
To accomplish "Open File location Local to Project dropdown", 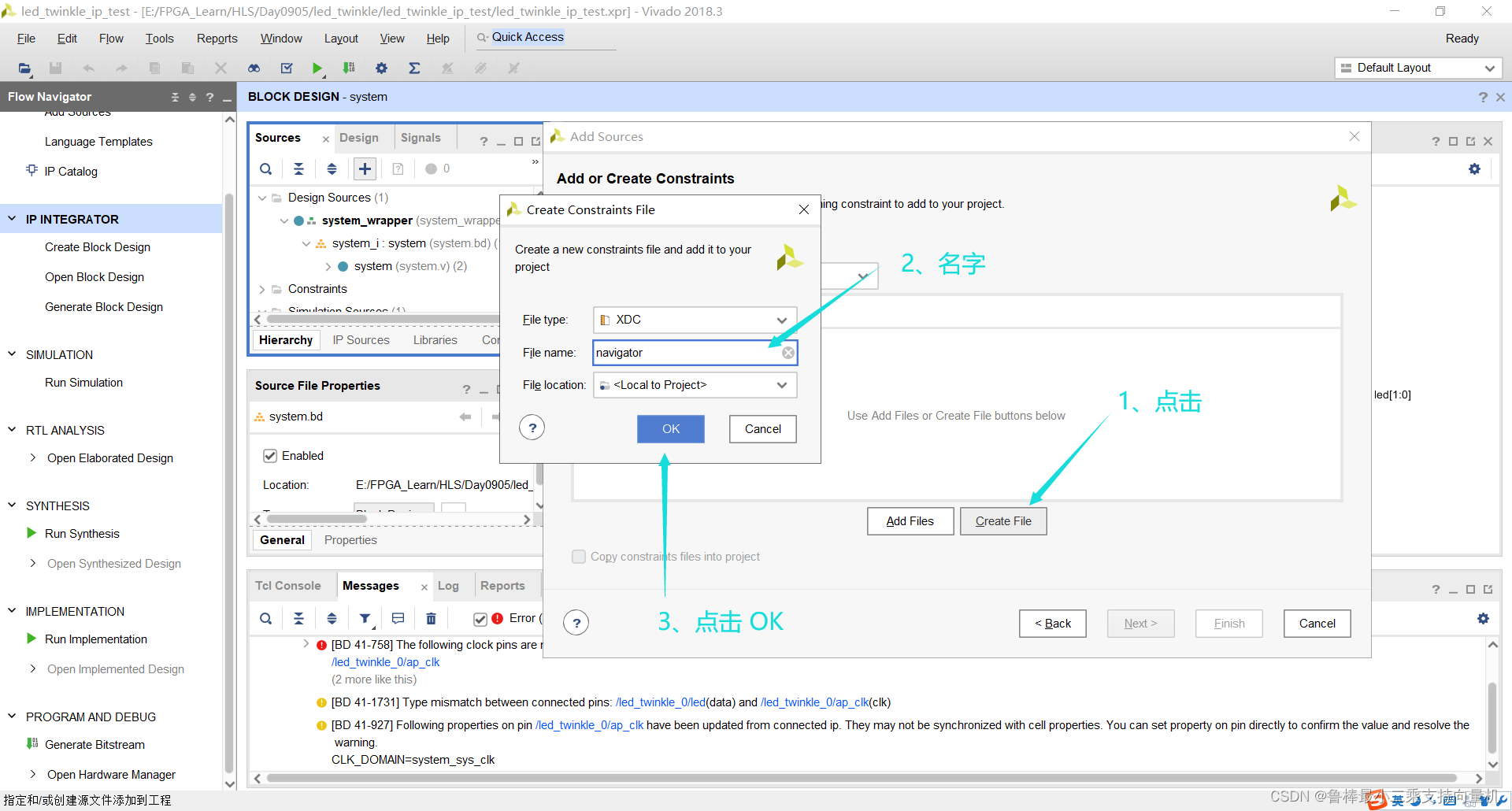I will (695, 385).
